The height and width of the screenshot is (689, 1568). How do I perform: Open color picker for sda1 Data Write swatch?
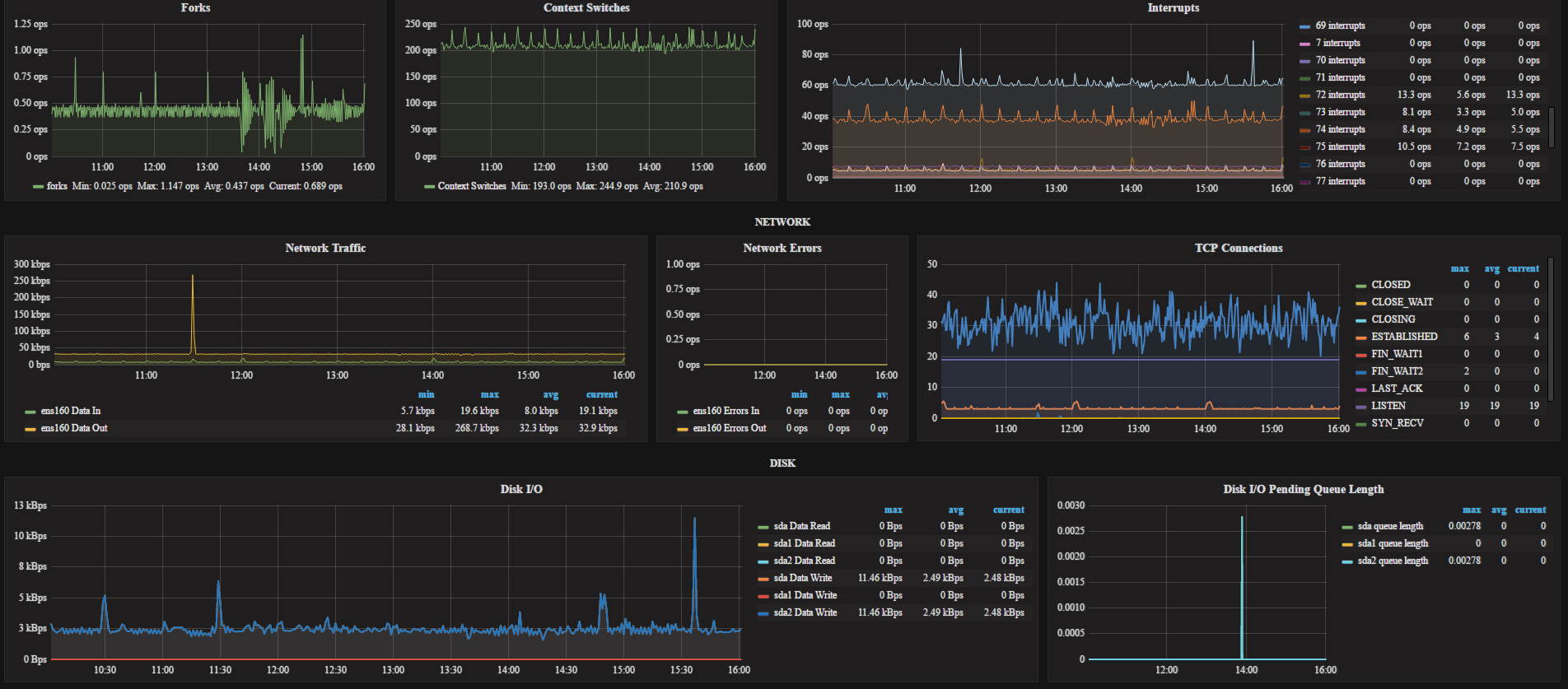coord(763,596)
